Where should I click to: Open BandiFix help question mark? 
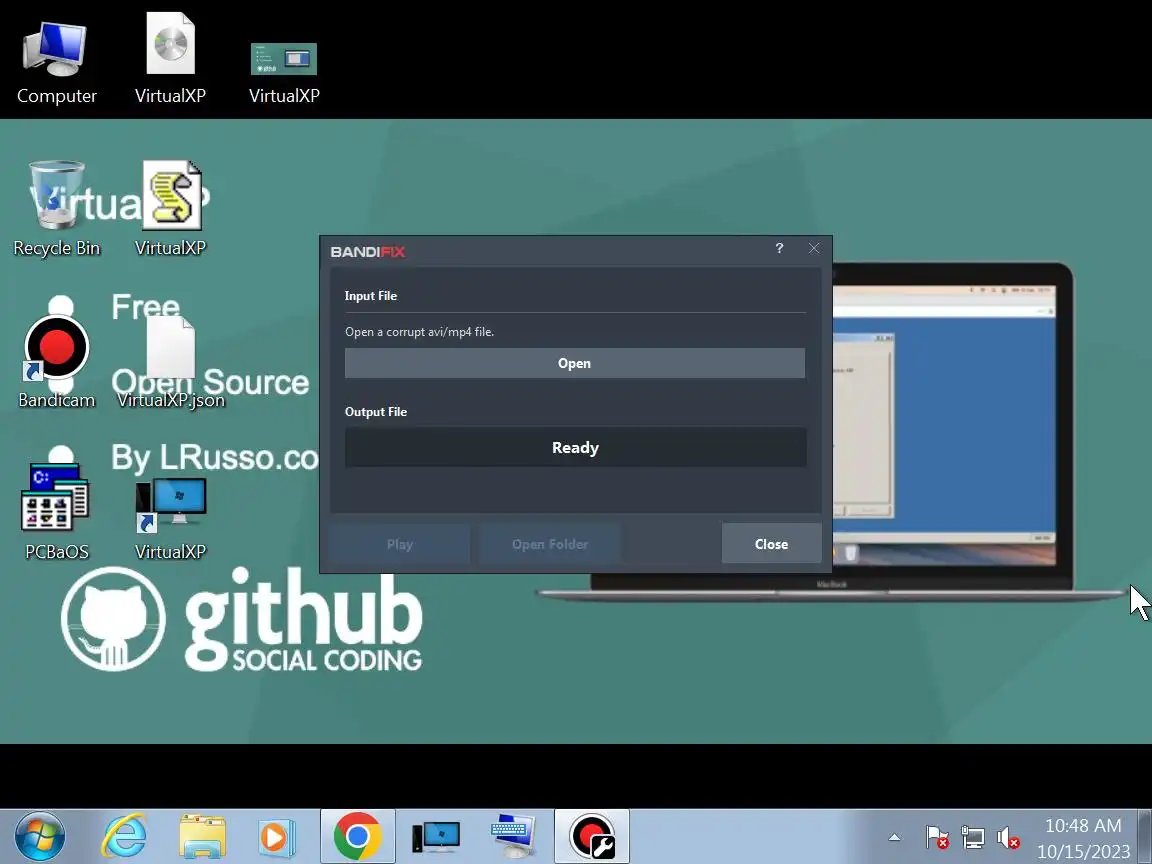[x=780, y=248]
